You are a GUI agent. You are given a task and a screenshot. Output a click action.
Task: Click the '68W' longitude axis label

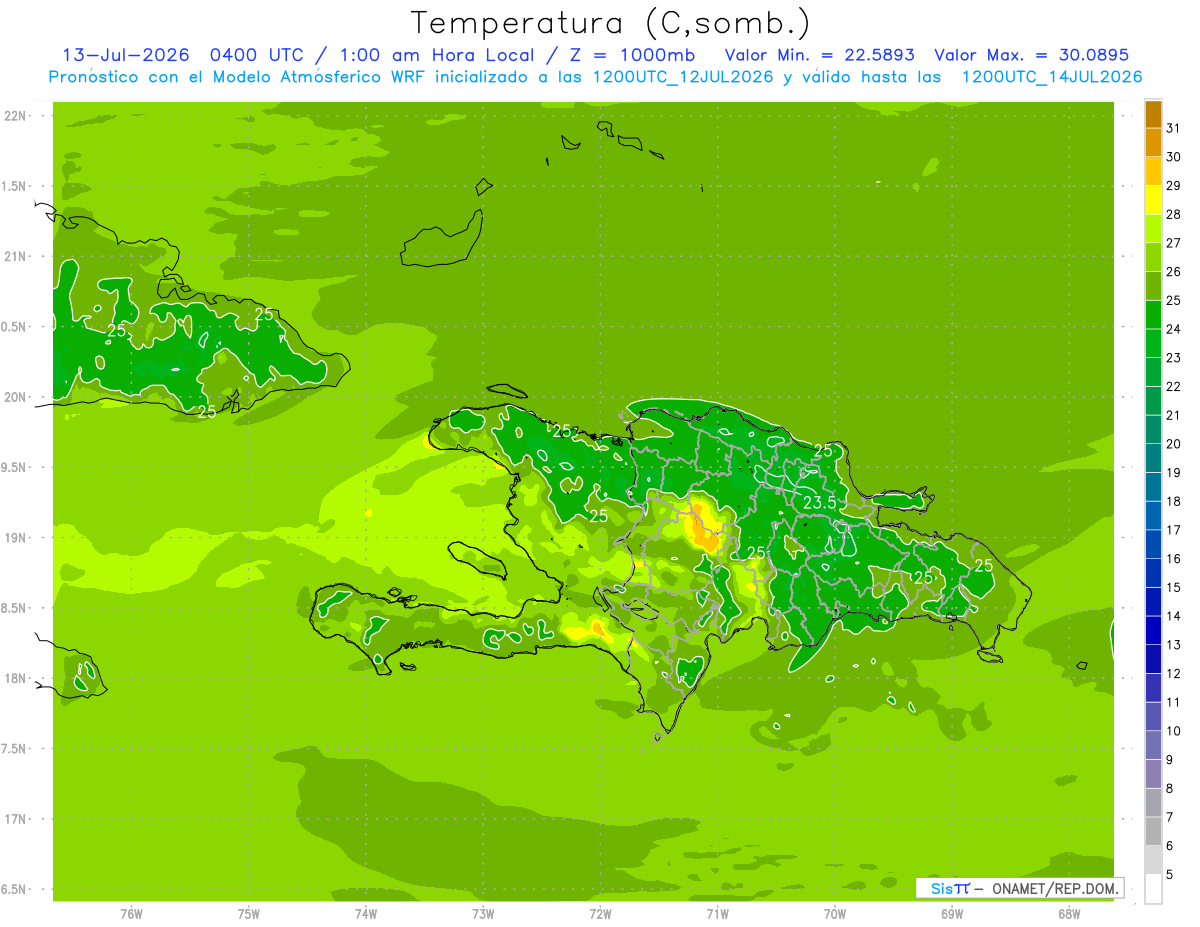point(1069,914)
